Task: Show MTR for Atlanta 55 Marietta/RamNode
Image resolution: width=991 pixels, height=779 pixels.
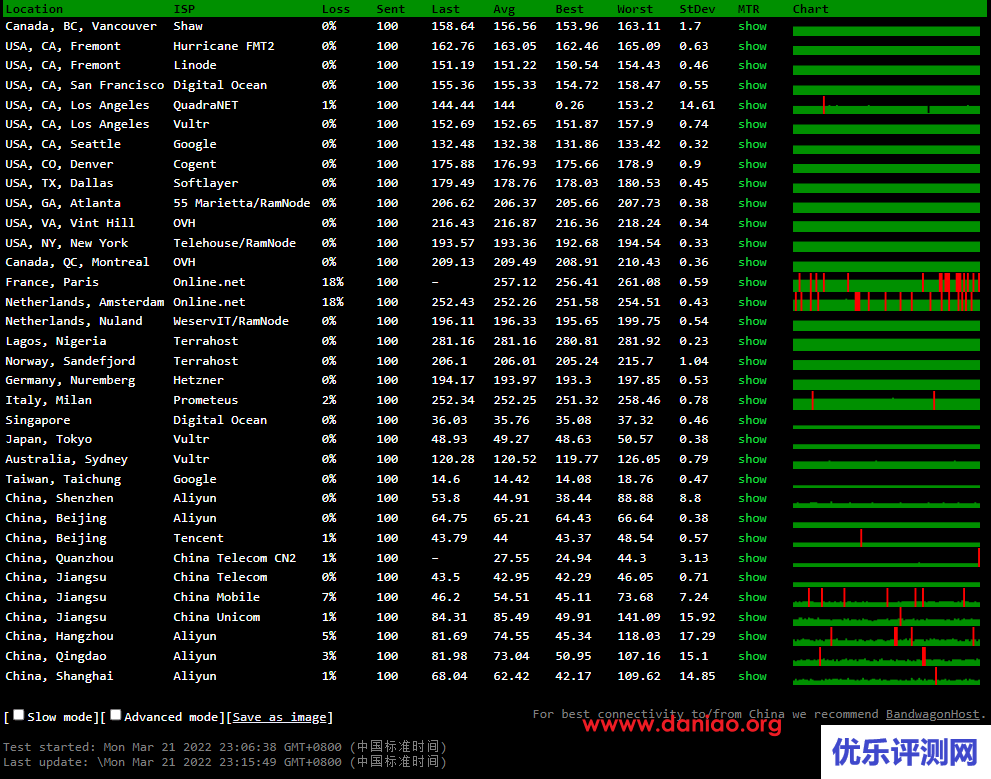Action: (752, 203)
